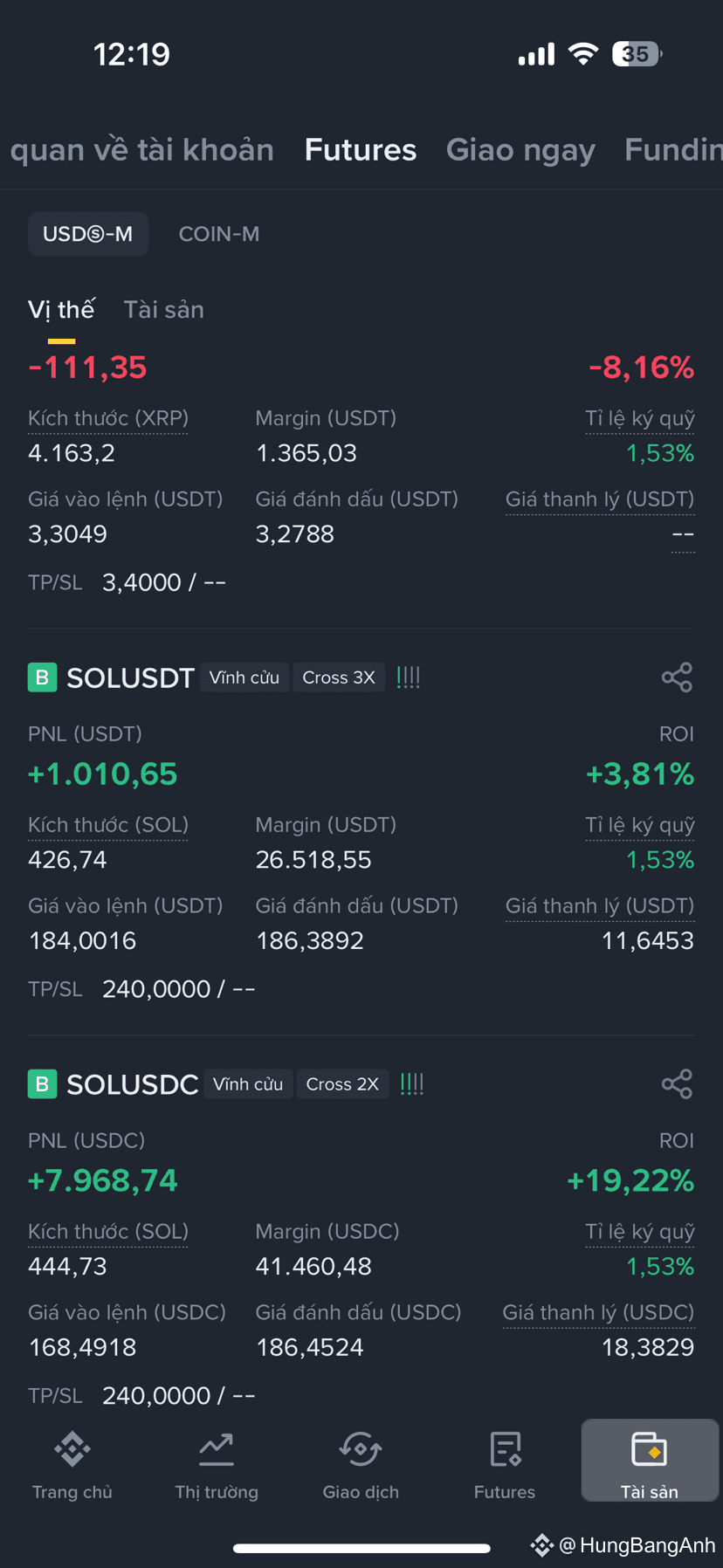The width and height of the screenshot is (723, 1568).
Task: Tap Cross 2X leverage badge on SOLUSDC
Action: click(342, 1084)
